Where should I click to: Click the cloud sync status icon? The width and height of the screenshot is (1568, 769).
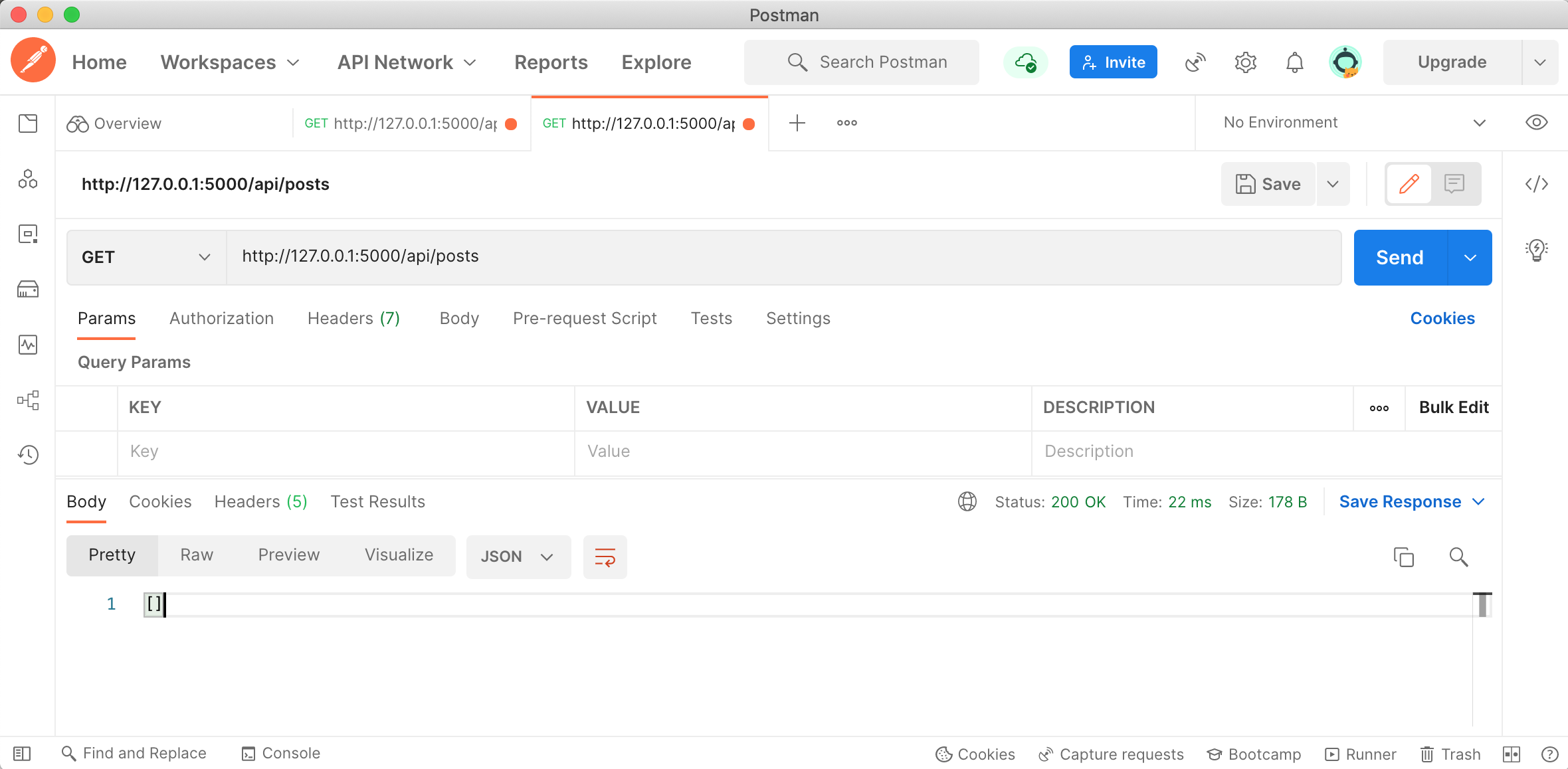coord(1026,62)
